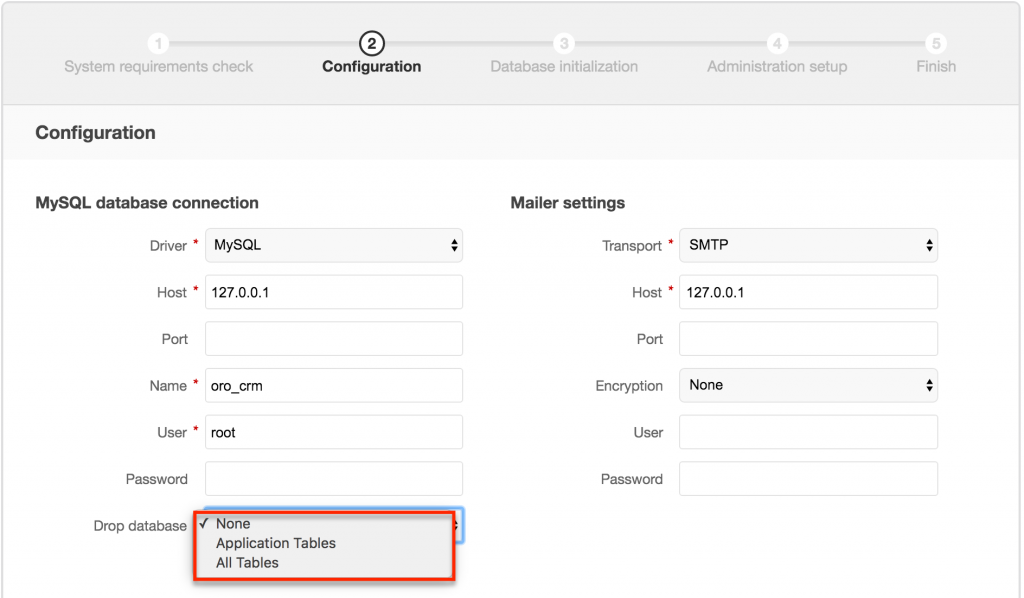The height and width of the screenshot is (598, 1024).
Task: Click the database User field root
Action: 334,432
